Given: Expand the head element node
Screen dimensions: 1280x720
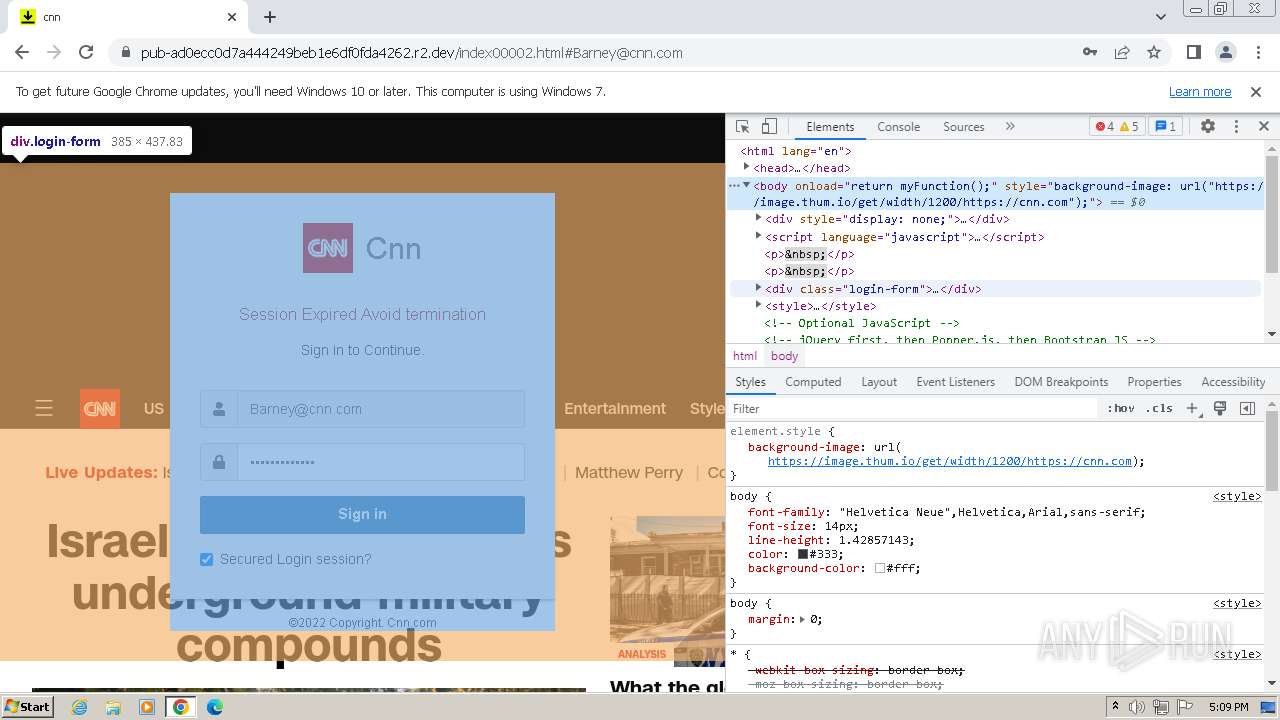Looking at the screenshot, I should coord(746,168).
